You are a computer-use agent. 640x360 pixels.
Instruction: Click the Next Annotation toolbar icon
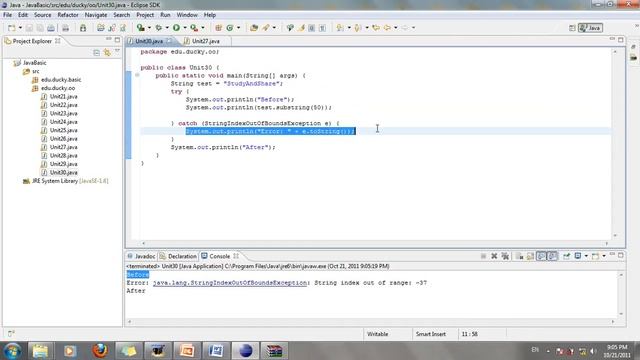[x=340, y=28]
